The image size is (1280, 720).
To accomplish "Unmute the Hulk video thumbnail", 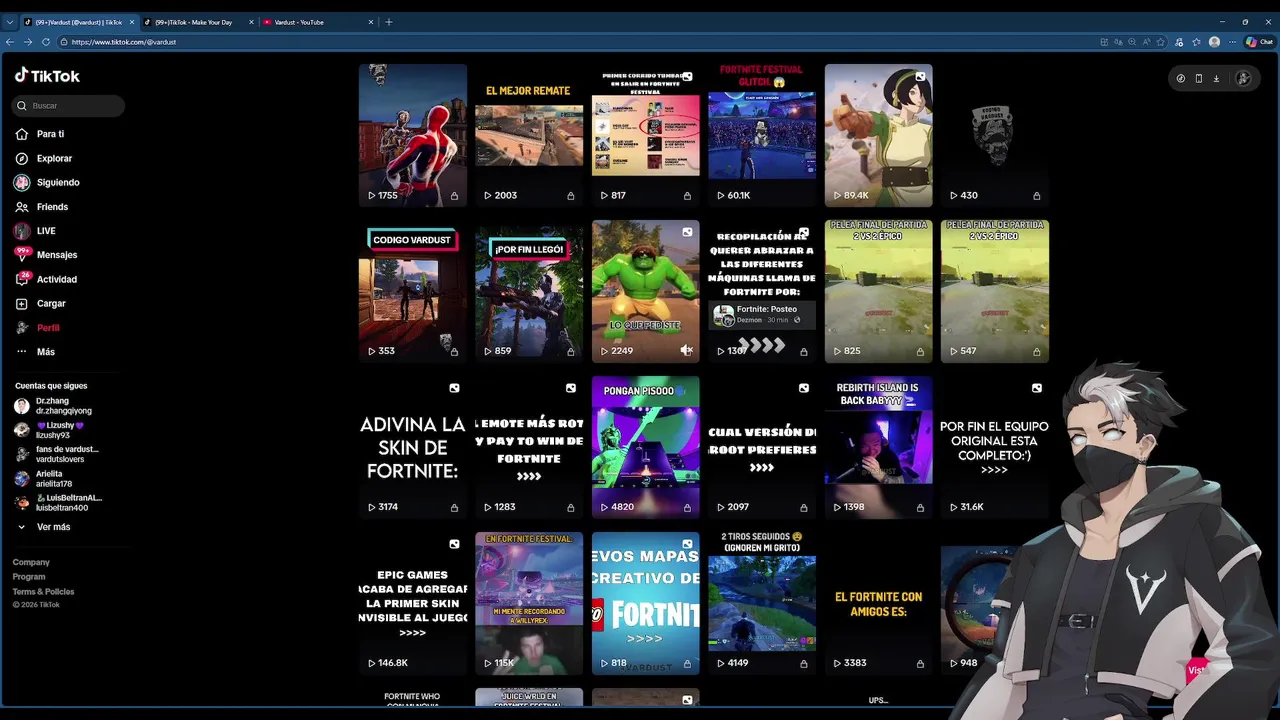I will click(686, 350).
